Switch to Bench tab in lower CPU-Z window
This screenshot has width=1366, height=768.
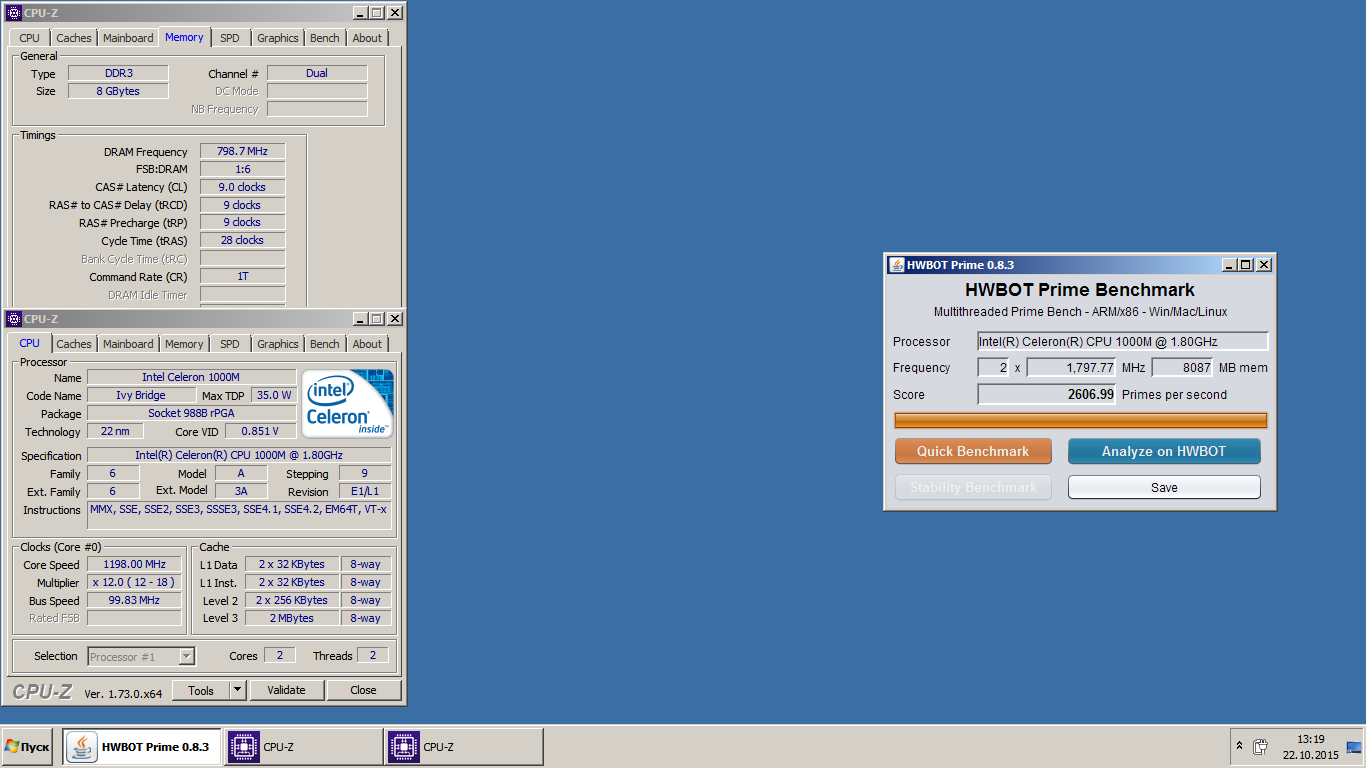[324, 344]
